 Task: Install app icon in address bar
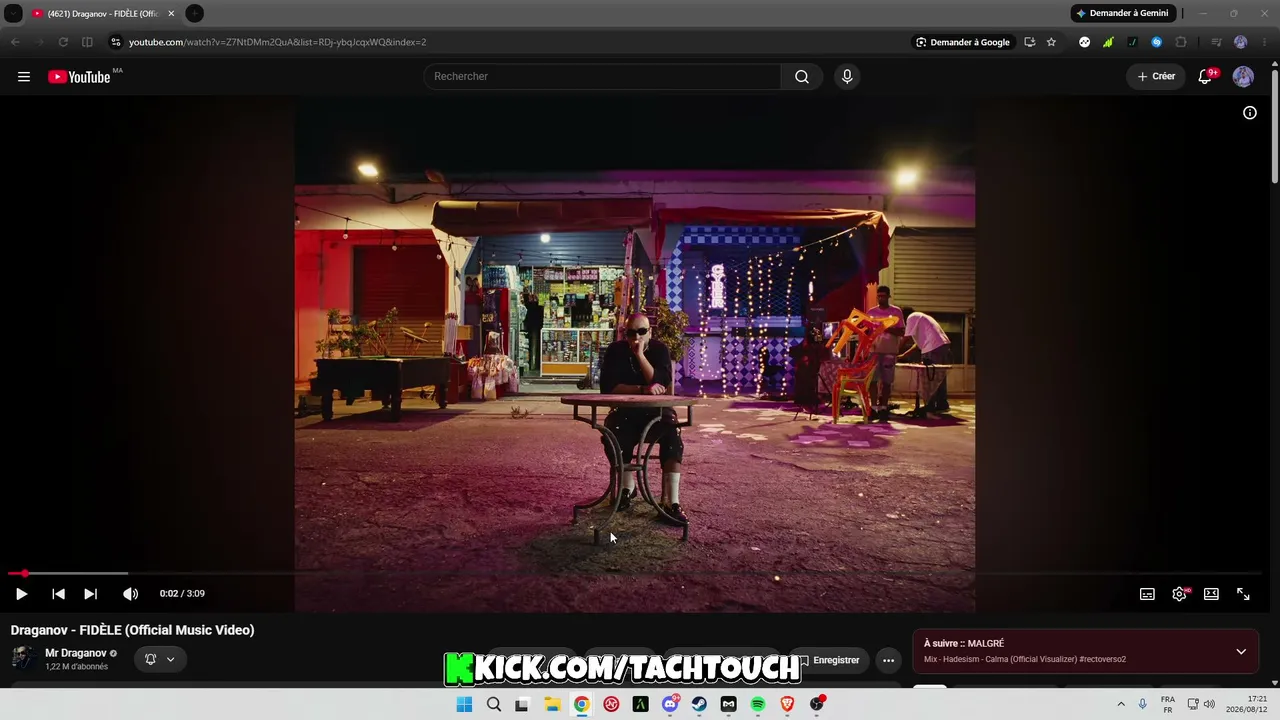click(x=1028, y=42)
